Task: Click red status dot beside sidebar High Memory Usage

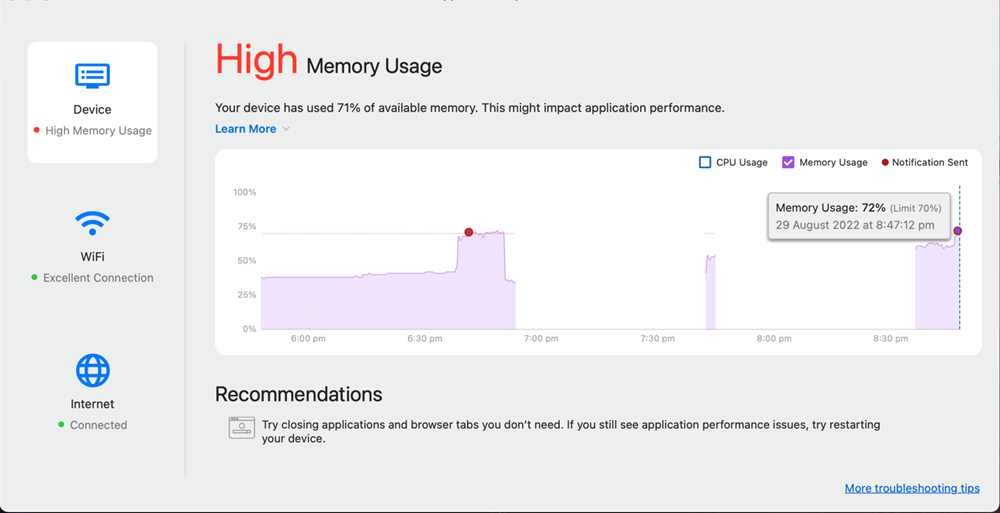Action: coord(36,130)
